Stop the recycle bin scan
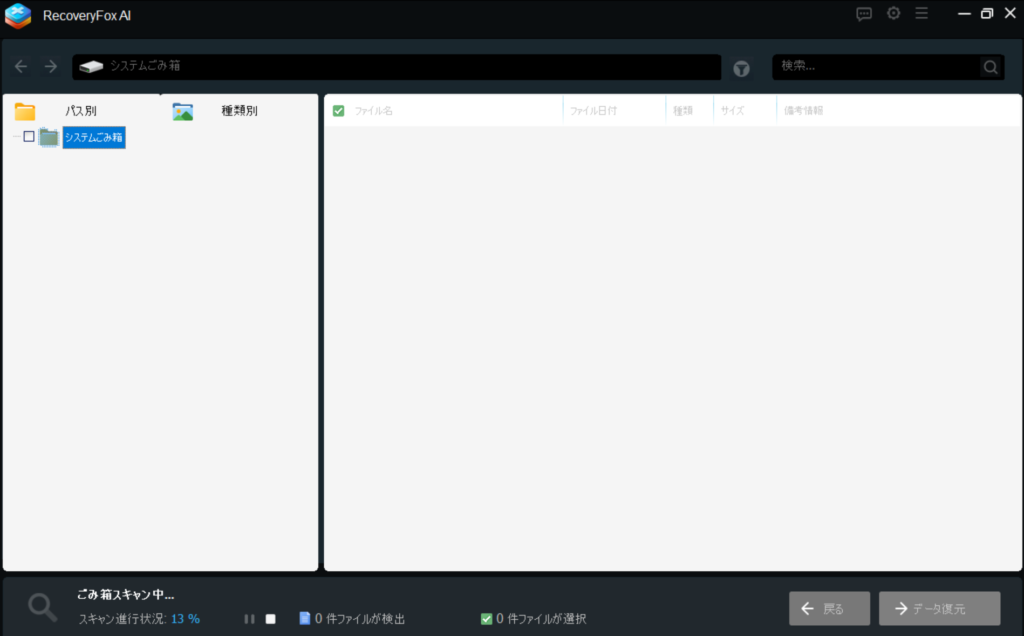This screenshot has width=1024, height=636. coord(270,619)
